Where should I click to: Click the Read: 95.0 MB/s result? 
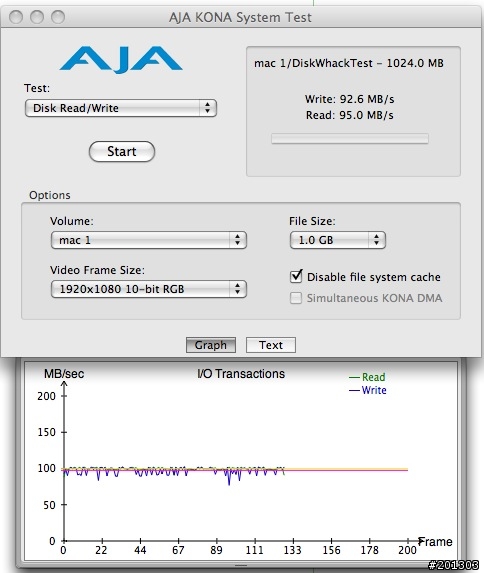pos(349,115)
